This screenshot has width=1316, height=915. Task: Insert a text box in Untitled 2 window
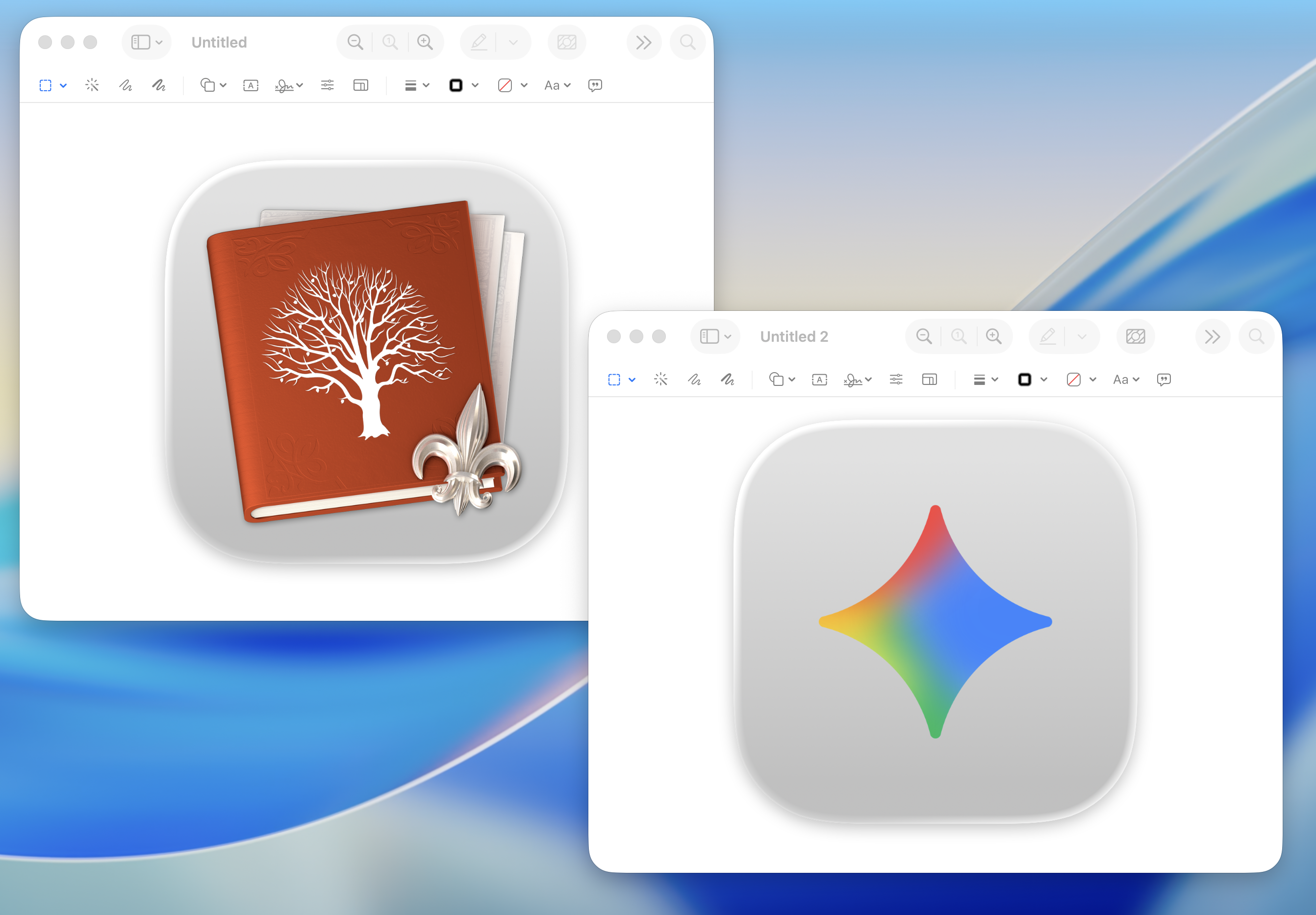click(x=819, y=380)
